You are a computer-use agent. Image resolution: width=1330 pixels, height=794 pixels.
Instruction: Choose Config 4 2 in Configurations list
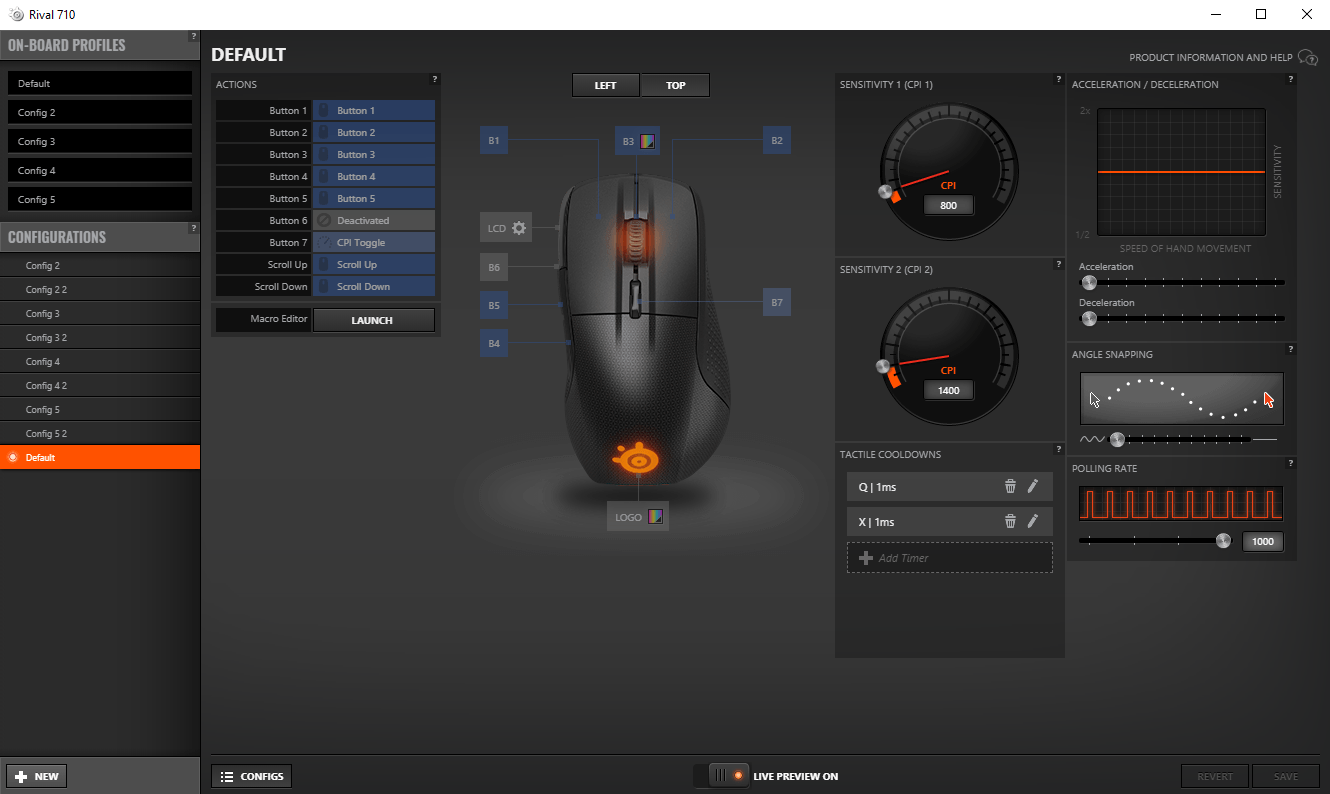(x=100, y=385)
